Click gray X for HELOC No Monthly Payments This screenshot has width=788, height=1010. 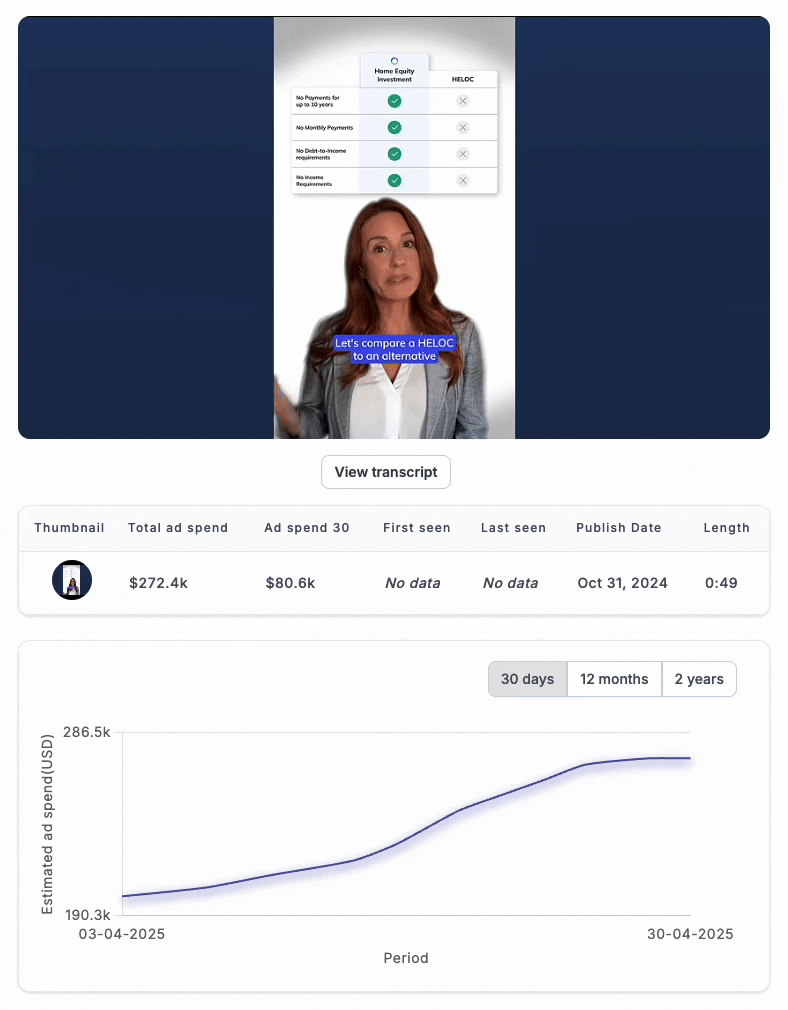pos(462,128)
